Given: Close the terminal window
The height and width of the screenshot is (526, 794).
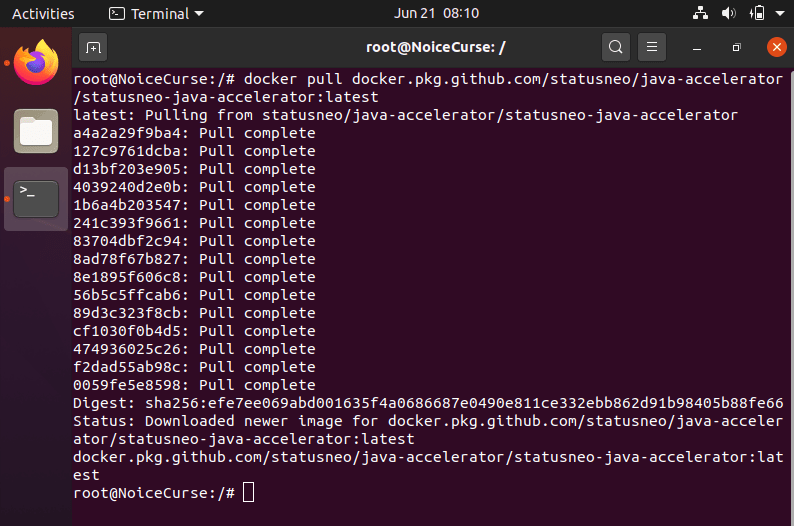Looking at the screenshot, I should pyautogui.click(x=776, y=46).
